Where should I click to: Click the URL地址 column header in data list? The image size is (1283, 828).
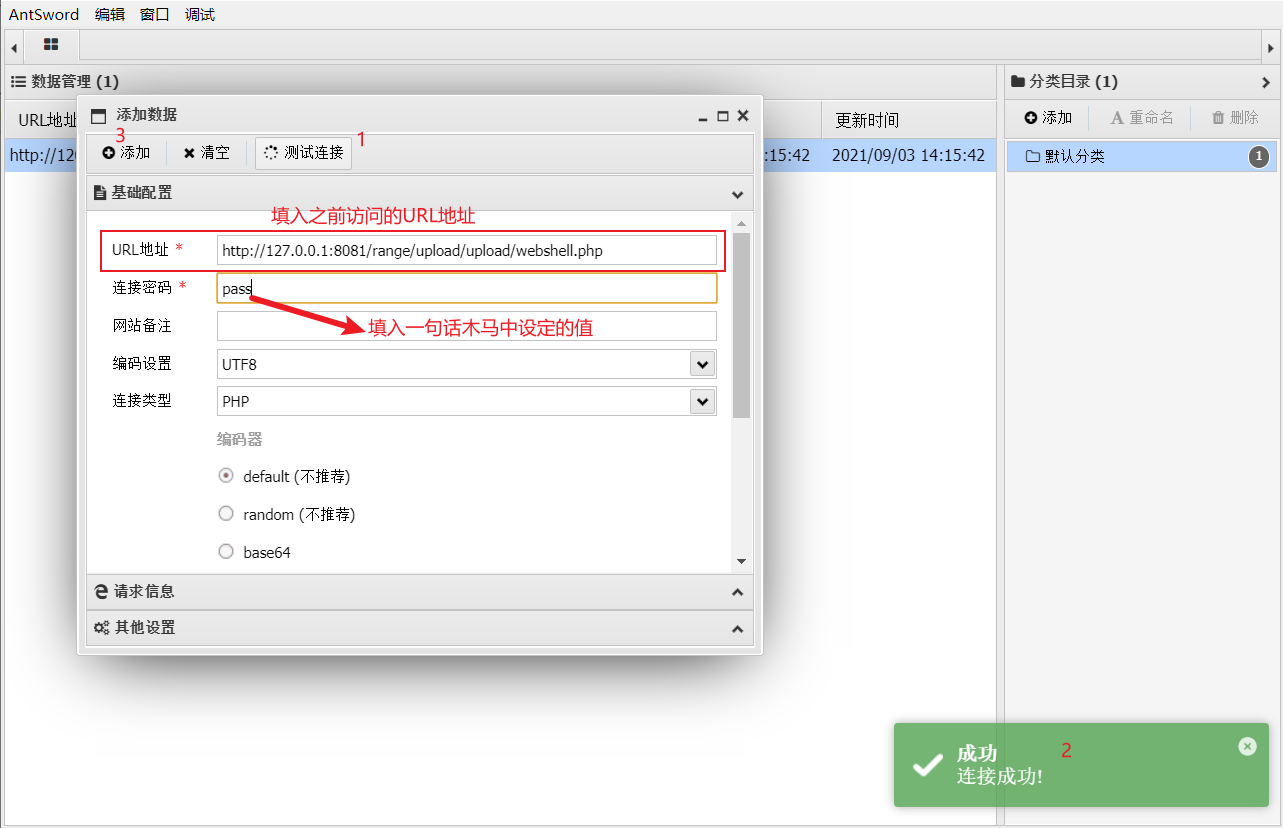tap(45, 120)
